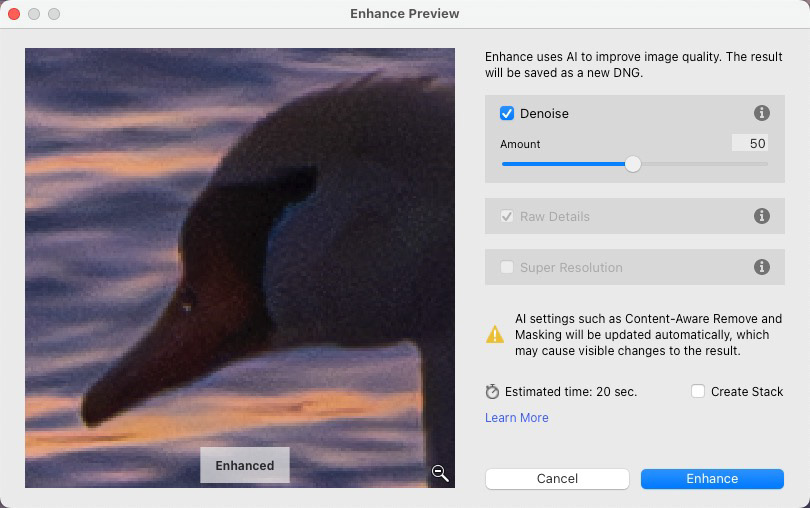The image size is (810, 508).
Task: Click the Enhanced label on the preview
Action: click(245, 466)
